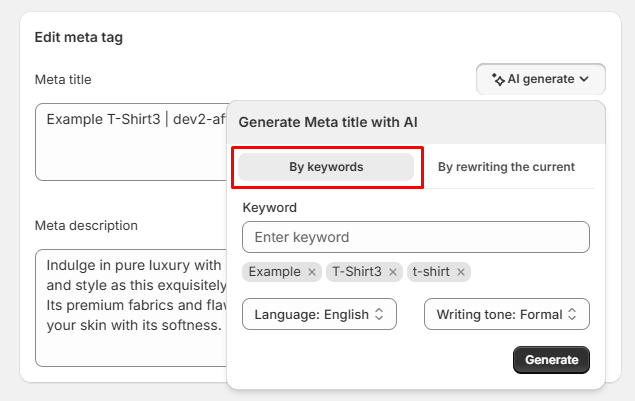Select the "By keywords" tab

(326, 167)
